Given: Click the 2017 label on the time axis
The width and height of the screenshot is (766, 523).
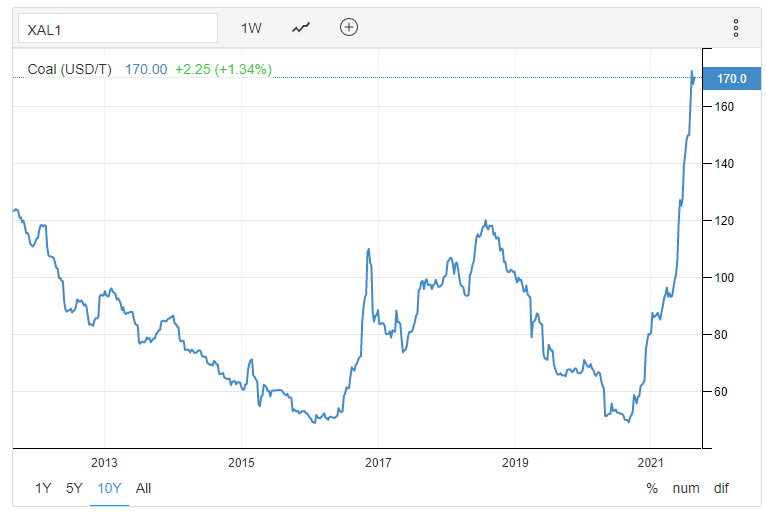Looking at the screenshot, I should (x=378, y=462).
